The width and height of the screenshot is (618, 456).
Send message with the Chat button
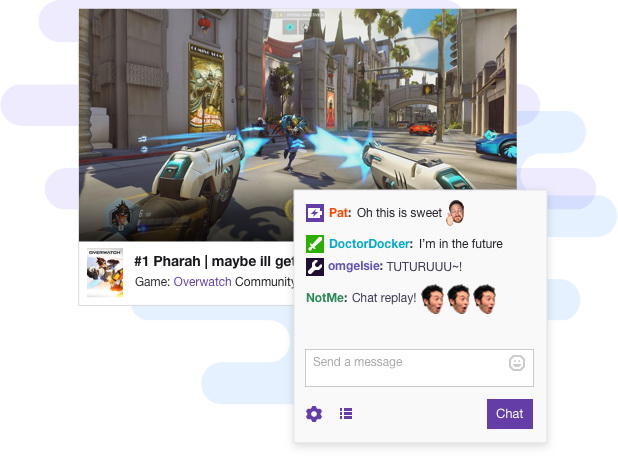pyautogui.click(x=510, y=414)
